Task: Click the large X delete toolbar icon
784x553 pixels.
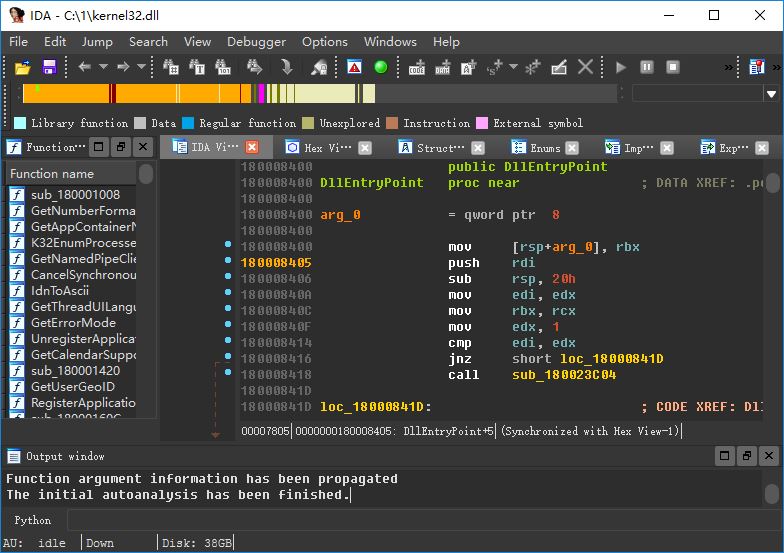Action: (x=586, y=67)
